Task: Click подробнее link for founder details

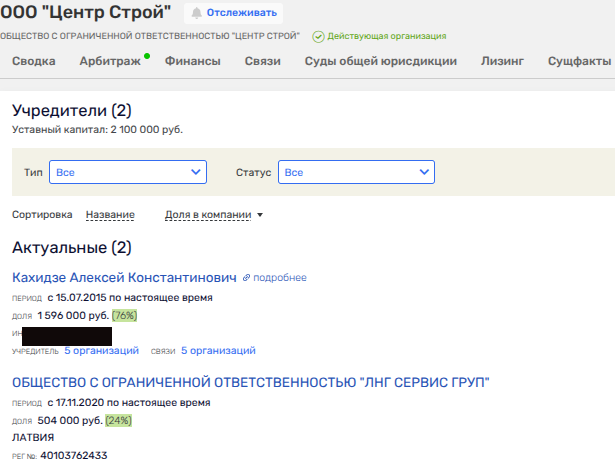Action: tap(281, 278)
